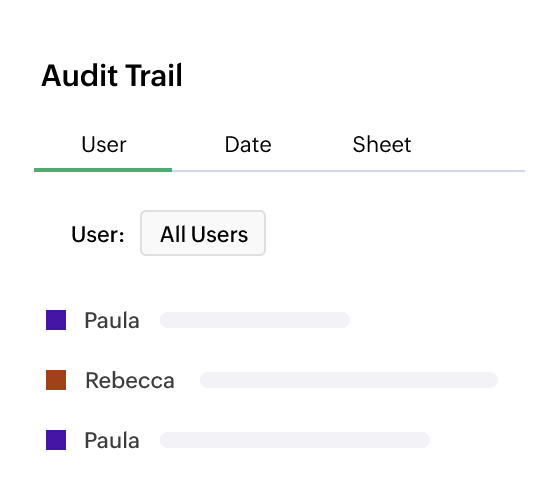Select the Rebecca user name
Image resolution: width=560 pixels, height=500 pixels.
tap(130, 380)
